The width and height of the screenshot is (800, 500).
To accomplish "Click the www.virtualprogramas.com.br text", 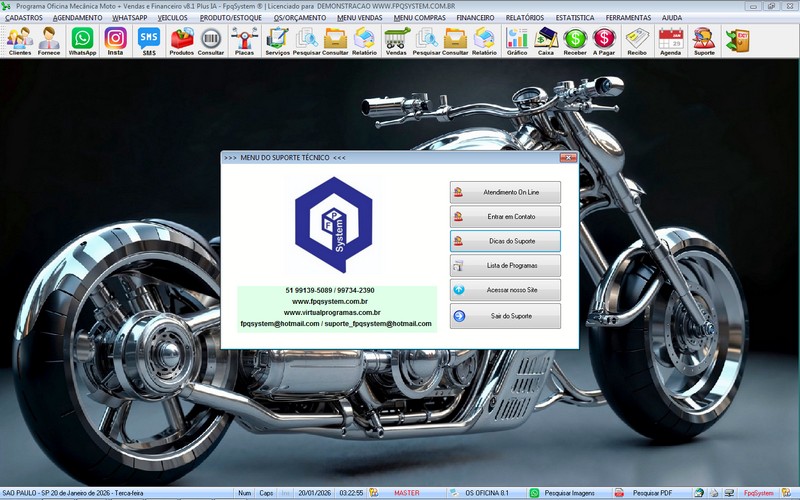I will (332, 313).
